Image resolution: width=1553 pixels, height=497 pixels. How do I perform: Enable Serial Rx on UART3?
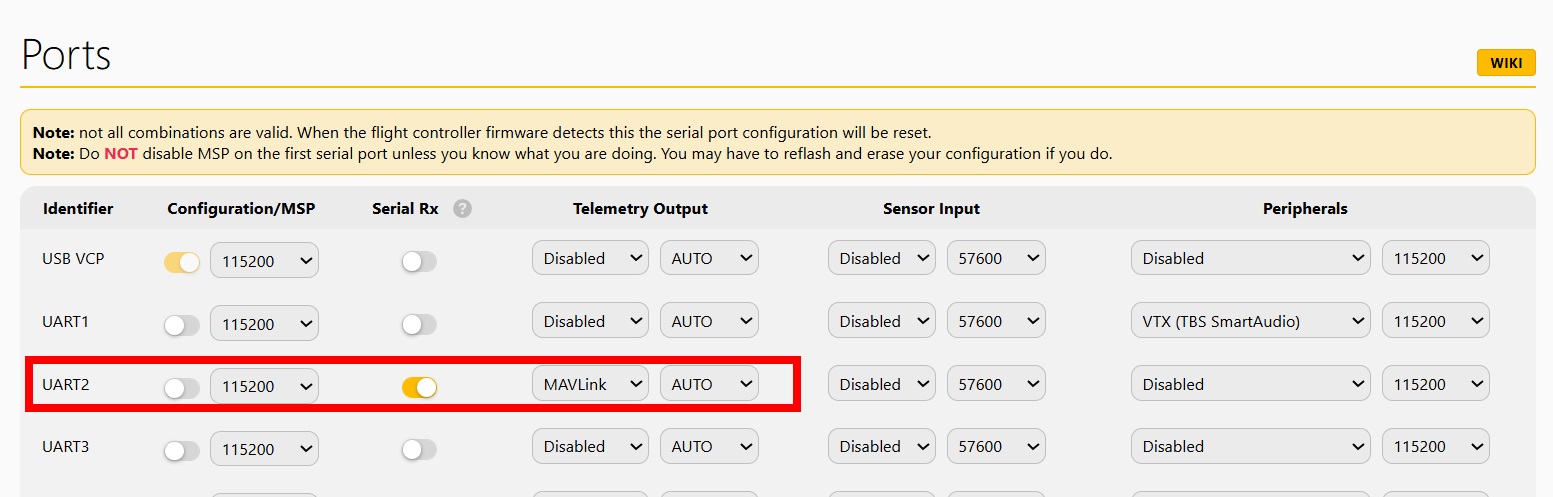click(x=419, y=450)
